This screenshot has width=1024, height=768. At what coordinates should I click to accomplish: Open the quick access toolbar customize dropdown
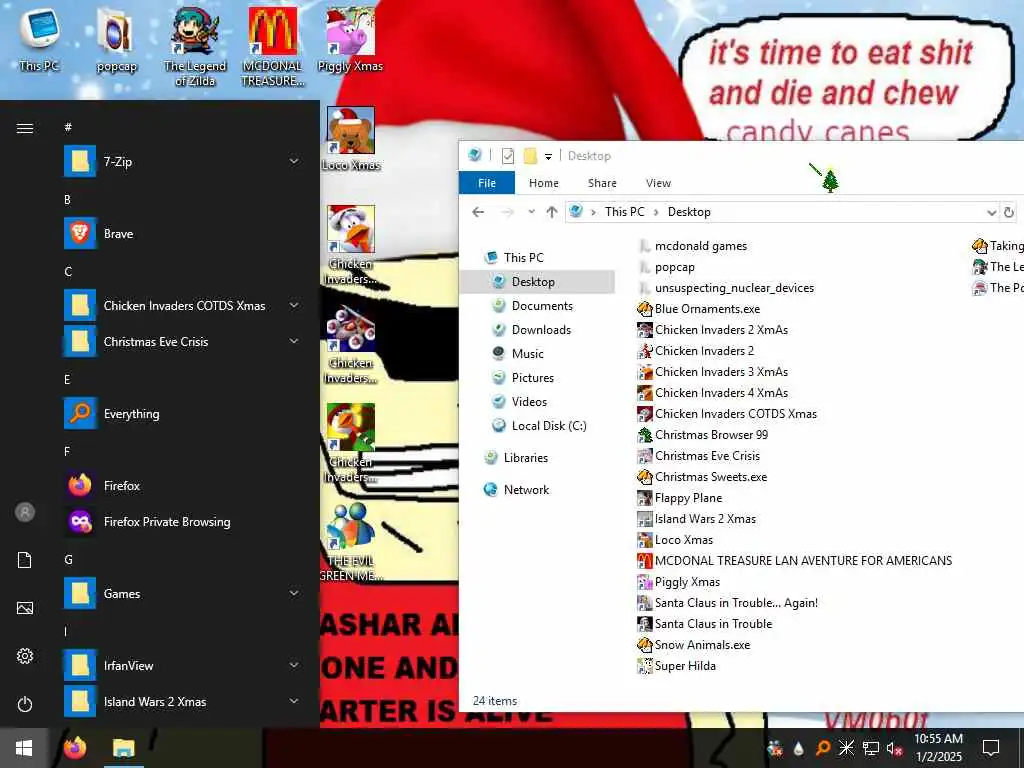coord(549,157)
